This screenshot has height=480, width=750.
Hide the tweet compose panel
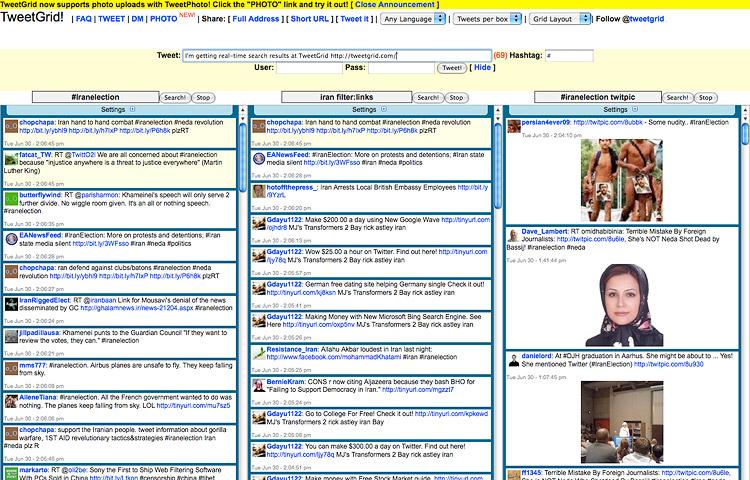(482, 67)
